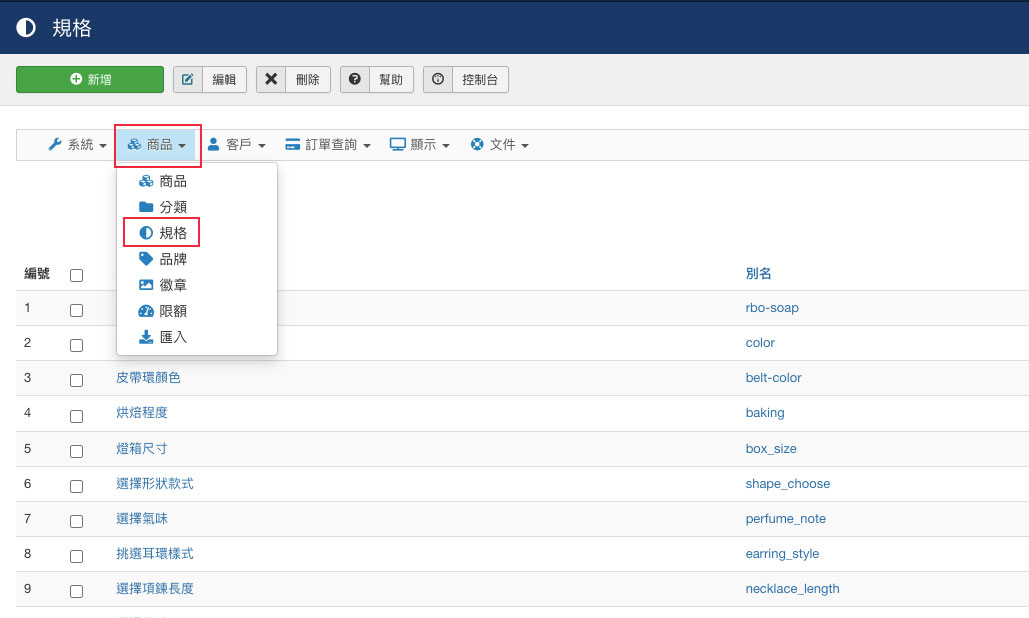The height and width of the screenshot is (618, 1029).
Task: Choose 規格 from the open 商品 menu
Action: pos(172,233)
